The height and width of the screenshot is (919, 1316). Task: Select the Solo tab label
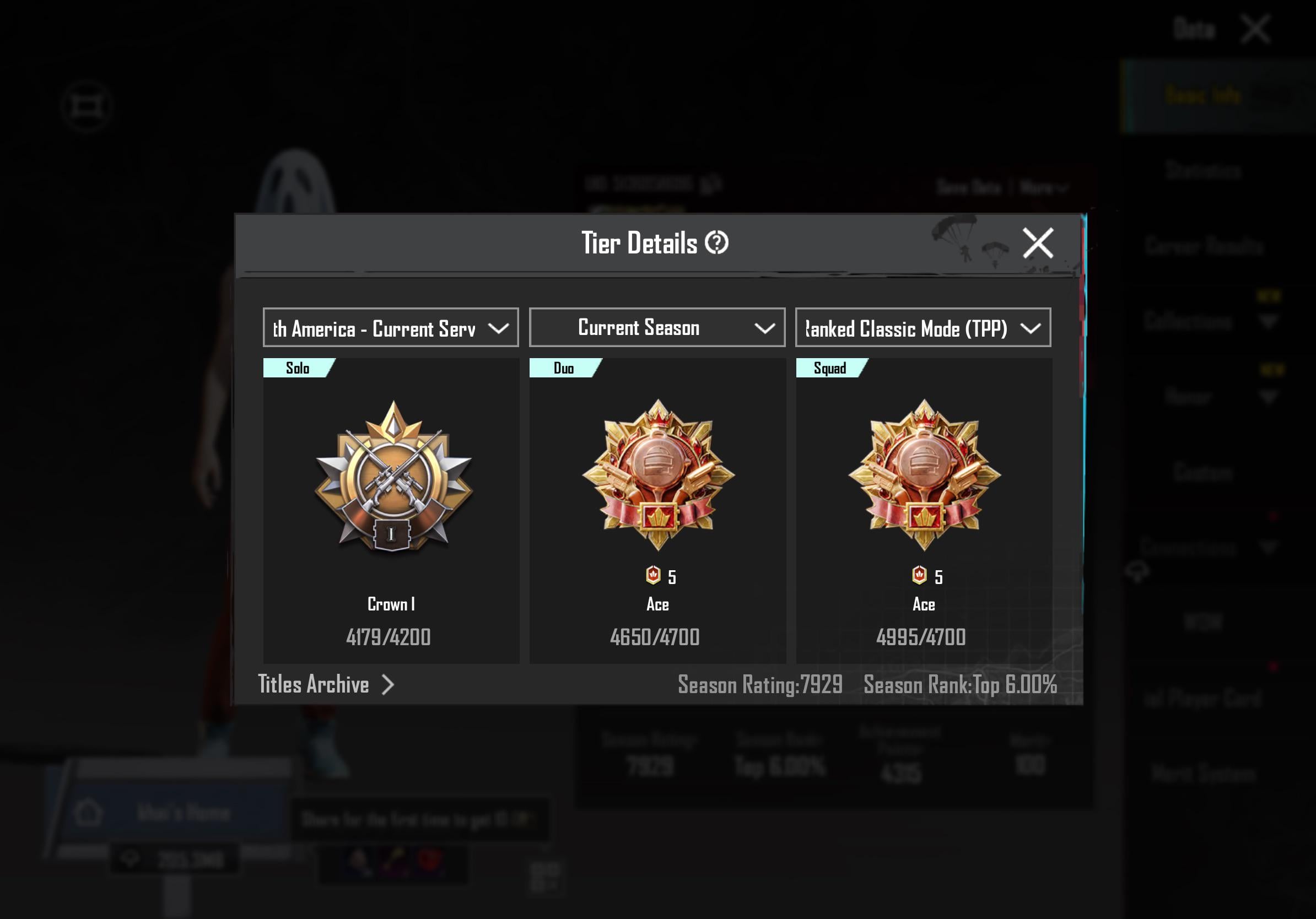298,368
